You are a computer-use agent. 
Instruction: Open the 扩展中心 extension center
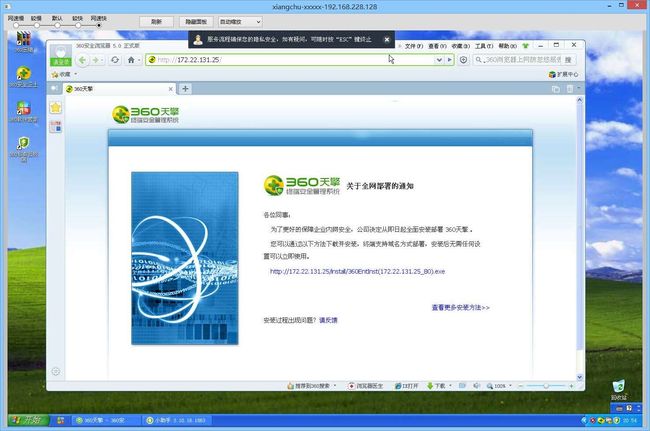(x=563, y=74)
